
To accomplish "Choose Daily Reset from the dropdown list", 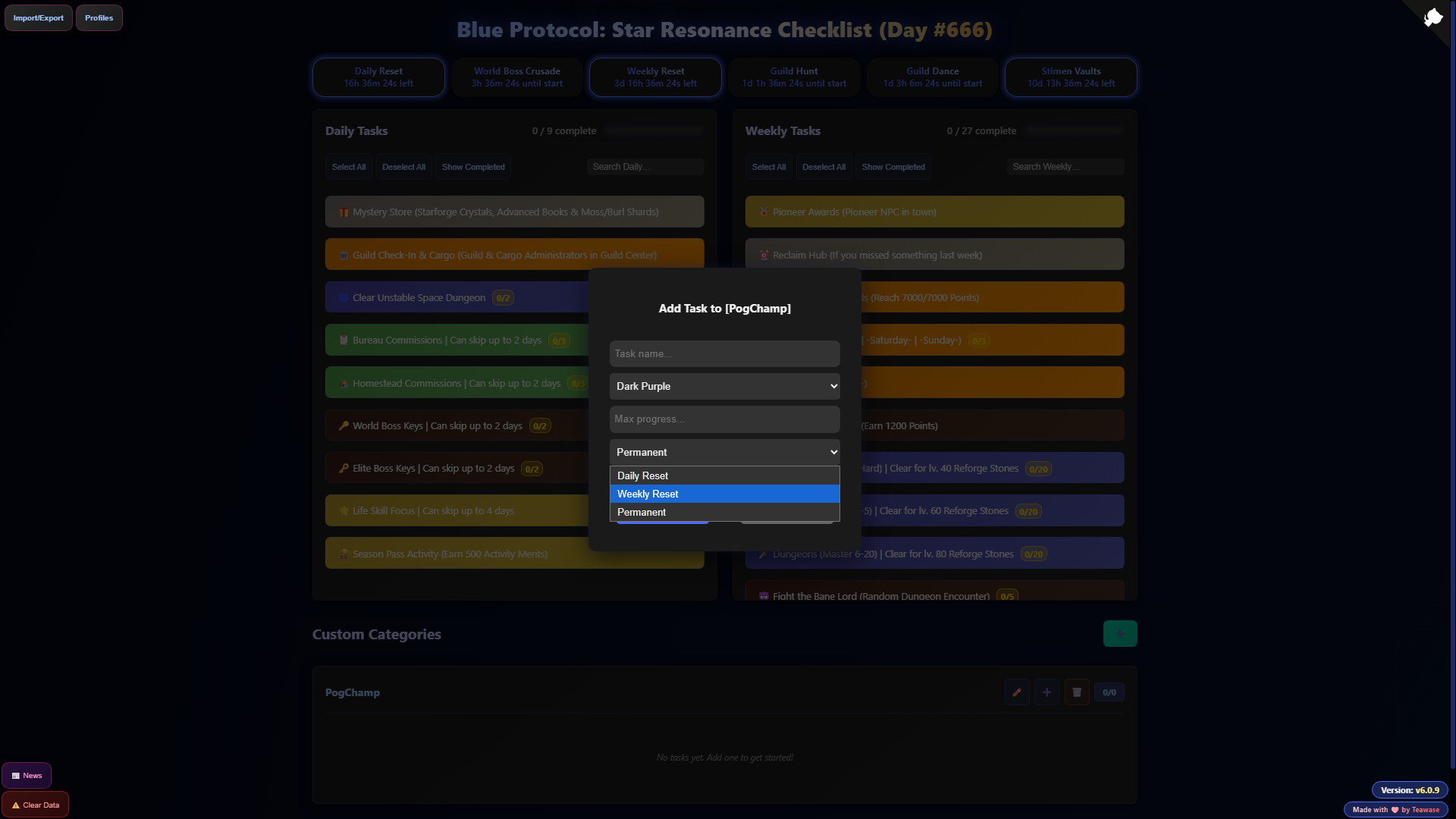I will pos(724,476).
